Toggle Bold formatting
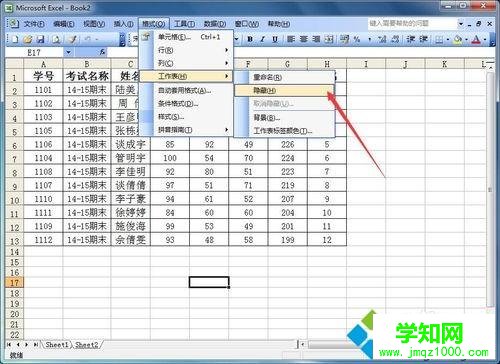This screenshot has height=364, width=500. [x=250, y=40]
